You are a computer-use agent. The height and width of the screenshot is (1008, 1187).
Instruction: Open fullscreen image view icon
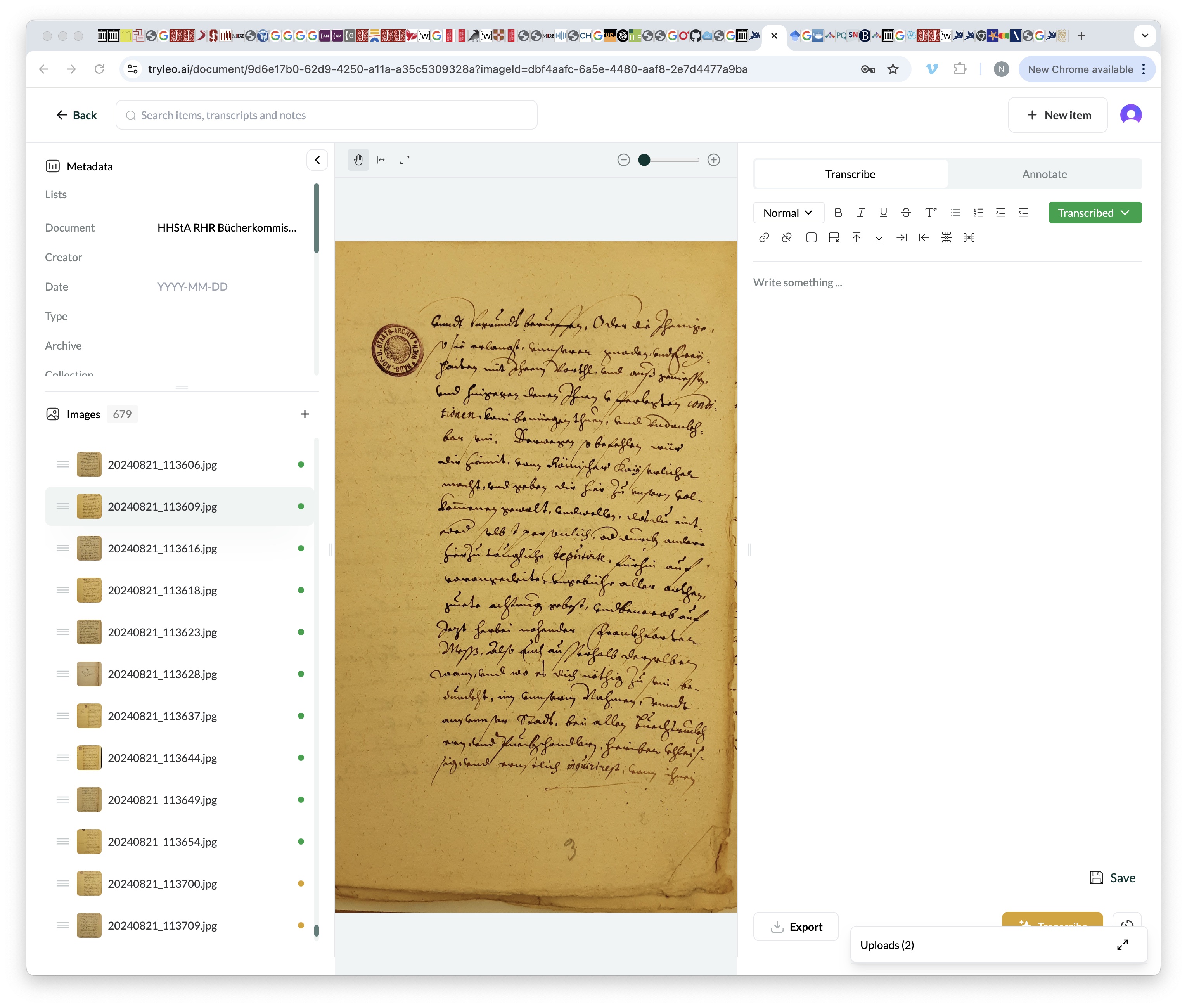coord(405,160)
